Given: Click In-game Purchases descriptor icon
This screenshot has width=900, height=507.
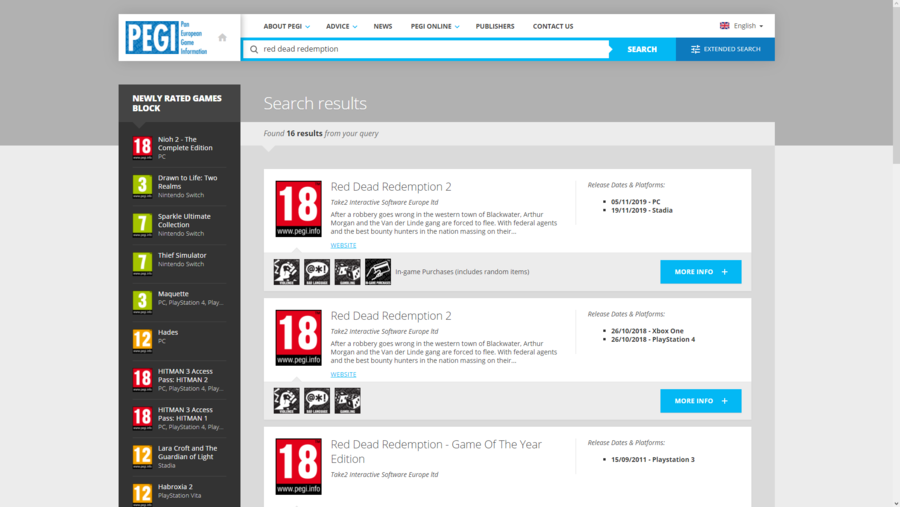Looking at the screenshot, I should click(x=378, y=272).
